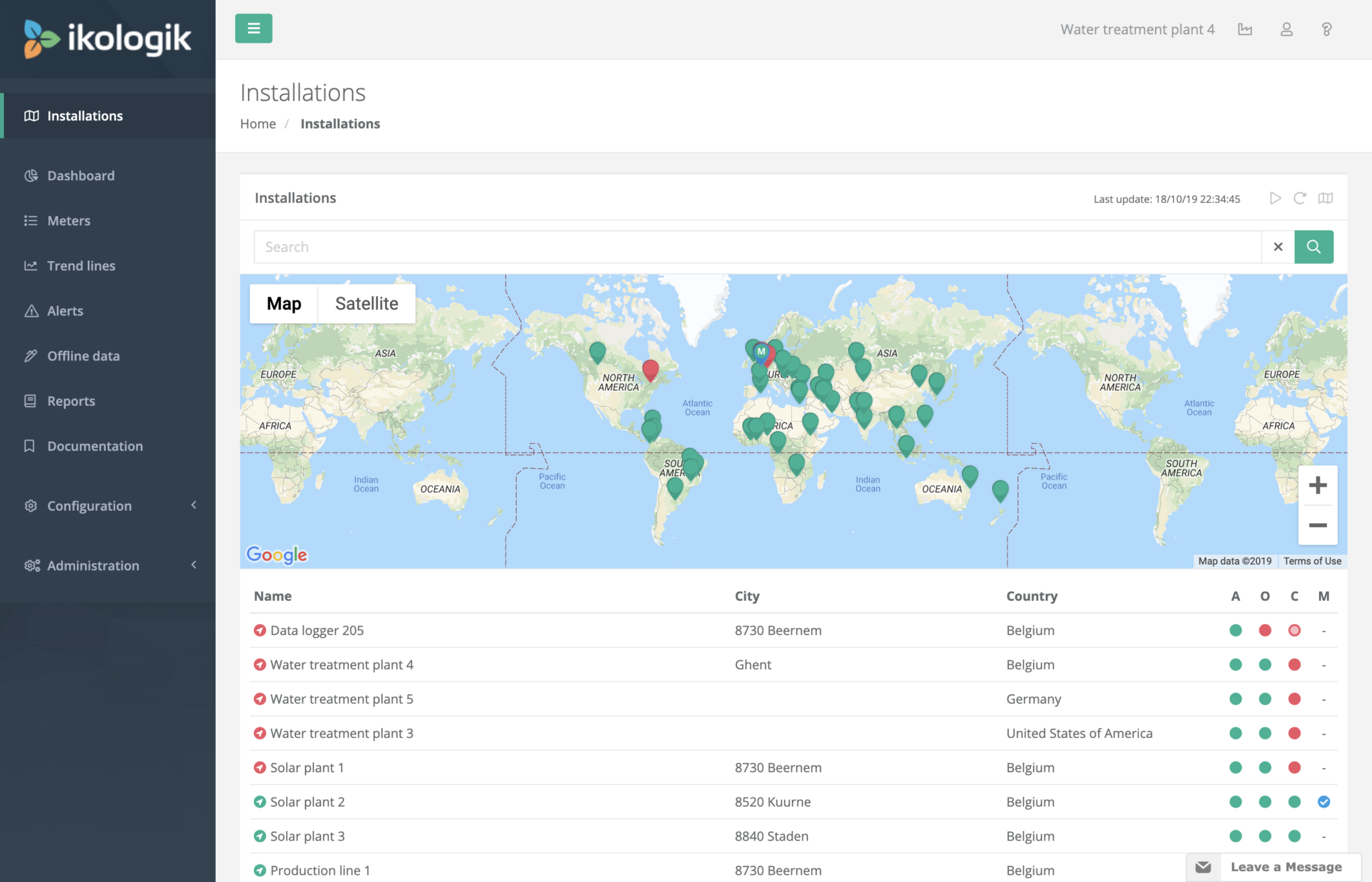The width and height of the screenshot is (1372, 882).
Task: Expand the Configuration menu
Action: point(108,506)
